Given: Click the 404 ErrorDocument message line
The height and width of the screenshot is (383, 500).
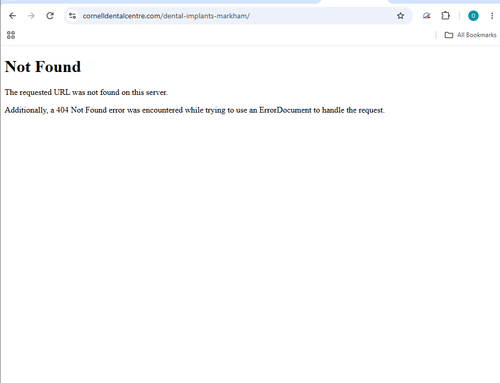Looking at the screenshot, I should (x=195, y=110).
